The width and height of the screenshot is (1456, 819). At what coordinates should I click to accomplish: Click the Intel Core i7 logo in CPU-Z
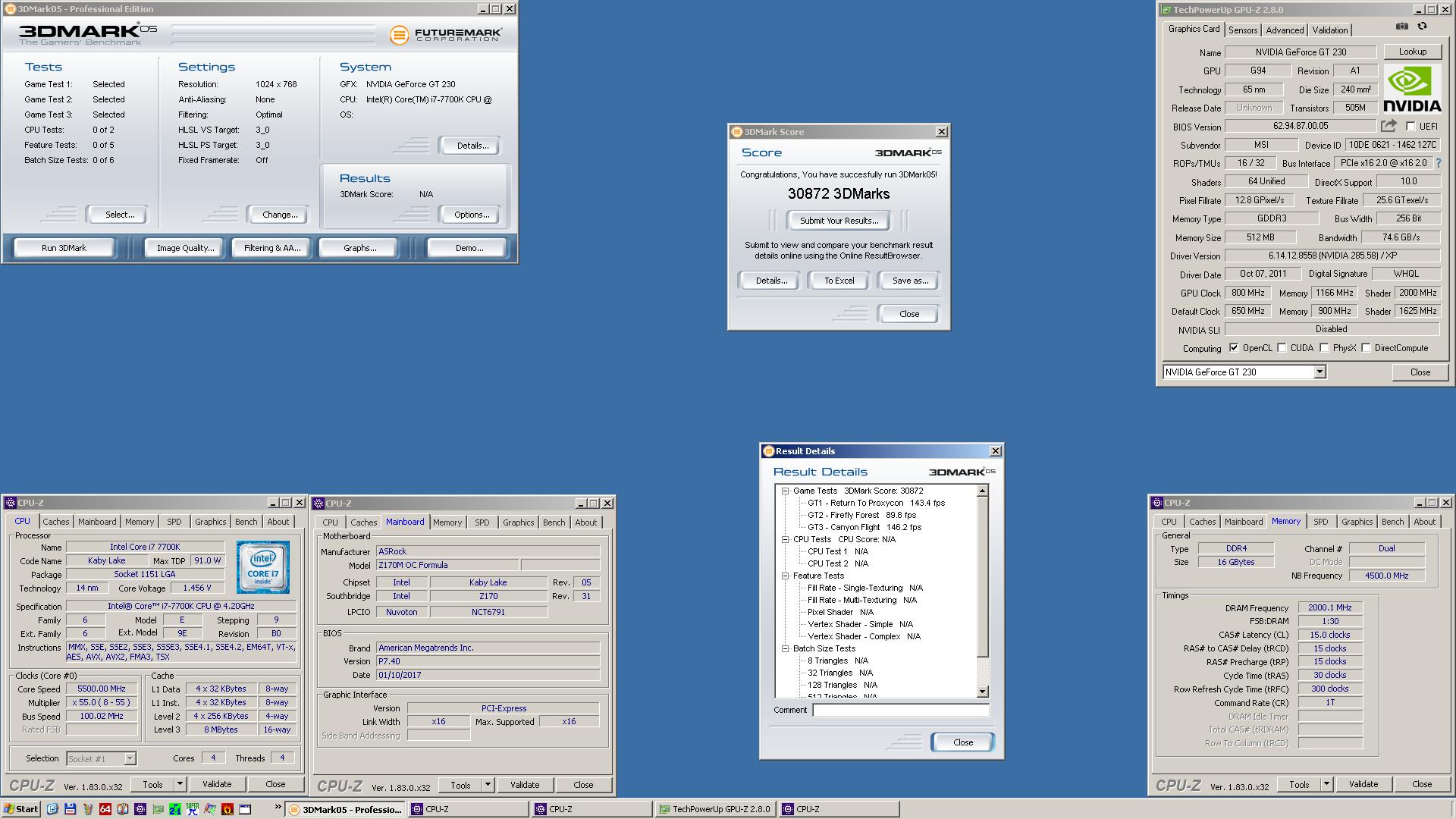pos(262,567)
